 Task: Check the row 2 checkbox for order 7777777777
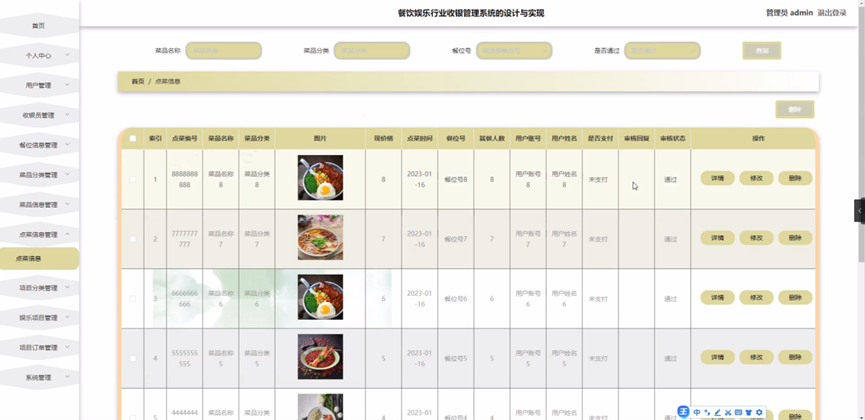pos(133,239)
